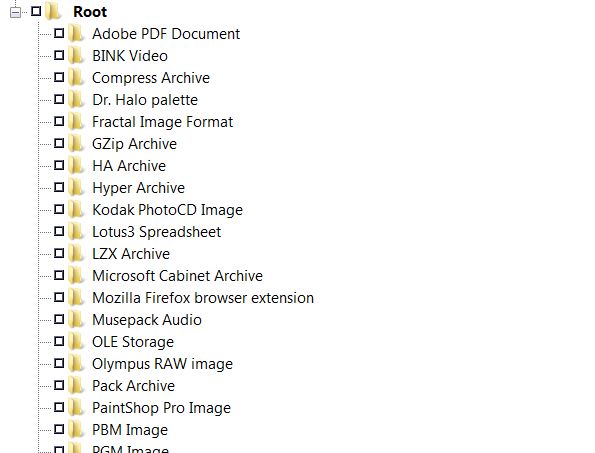Check the Root checkbox
Image resolution: width=595 pixels, height=453 pixels.
click(x=36, y=11)
